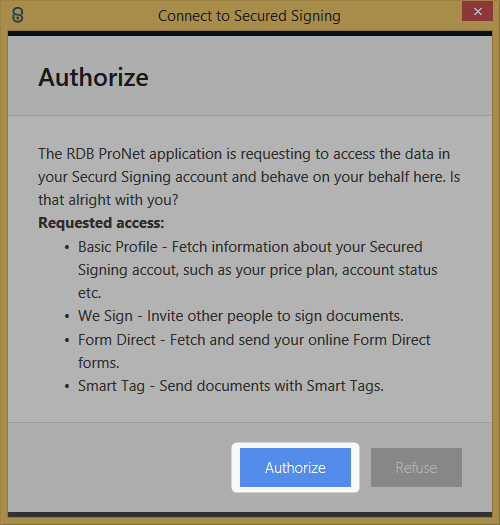This screenshot has width=500, height=525.
Task: Click the Secured Signing padlock icon
Action: tap(17, 15)
